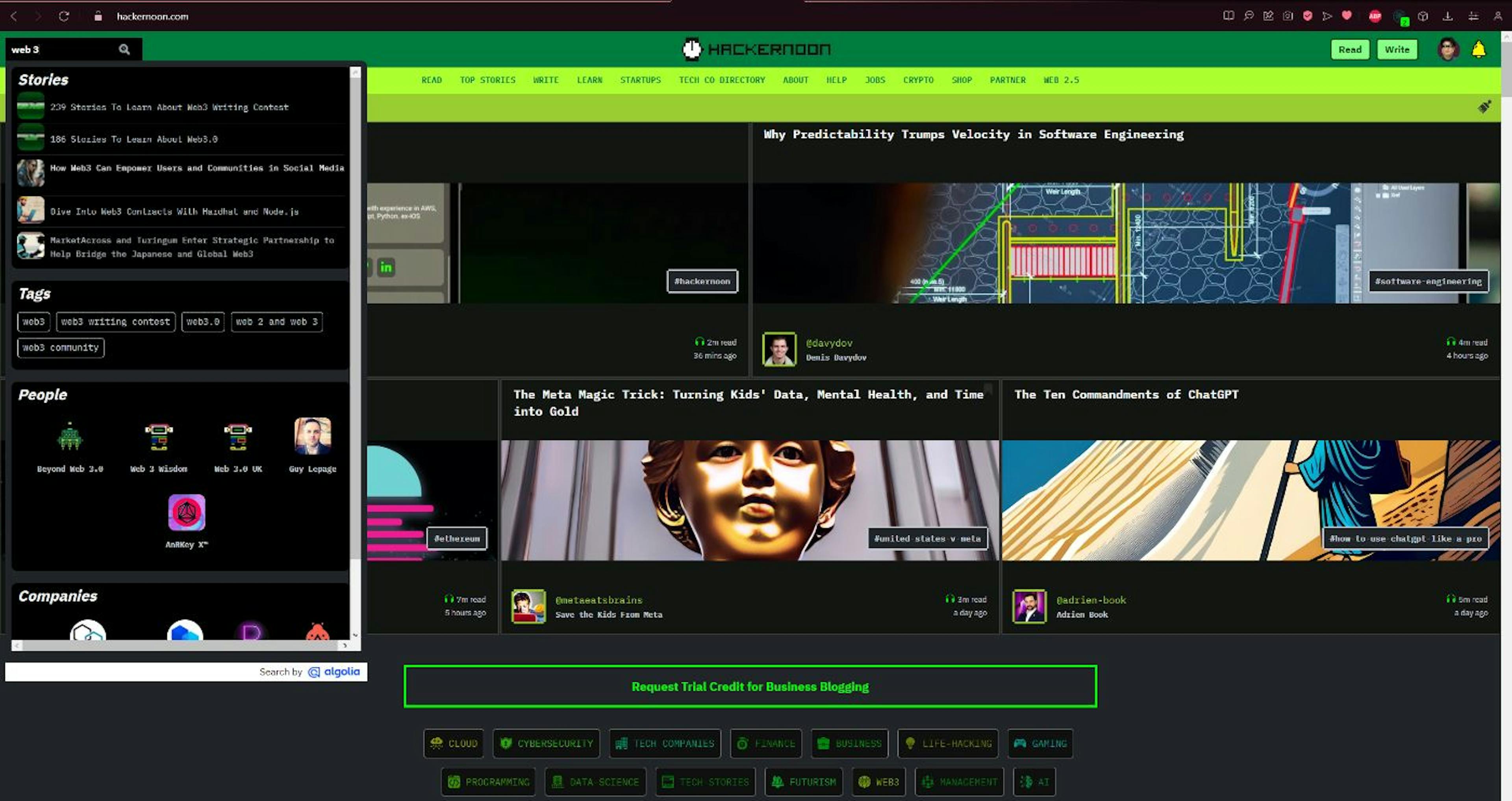Viewport: 1512px width, 801px height.
Task: Open thumbnail of 'Dive Into Web3 Contracts' story
Action: point(31,210)
